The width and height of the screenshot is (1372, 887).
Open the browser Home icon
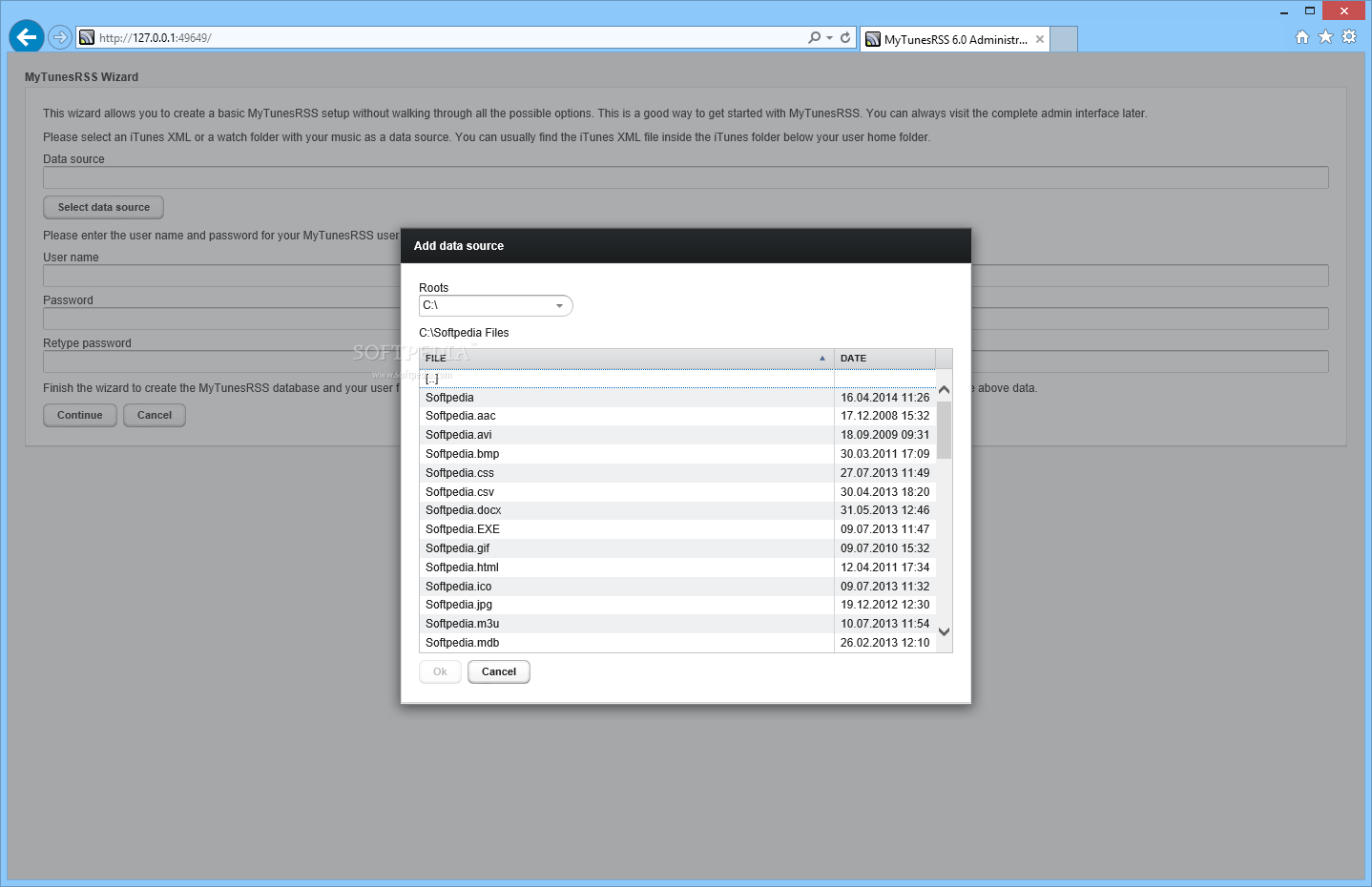(1302, 37)
